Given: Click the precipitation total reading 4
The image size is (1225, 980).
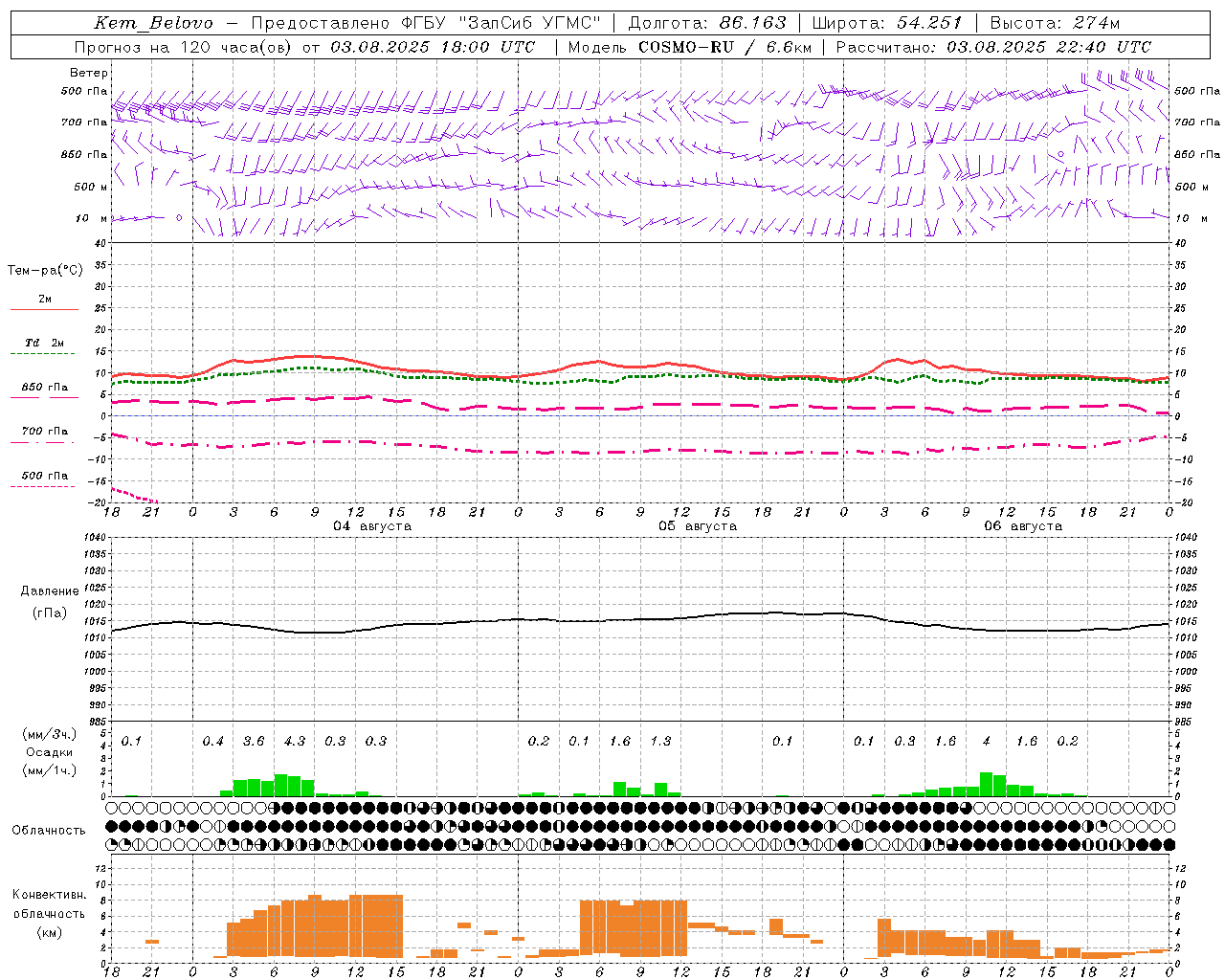Looking at the screenshot, I should (987, 741).
